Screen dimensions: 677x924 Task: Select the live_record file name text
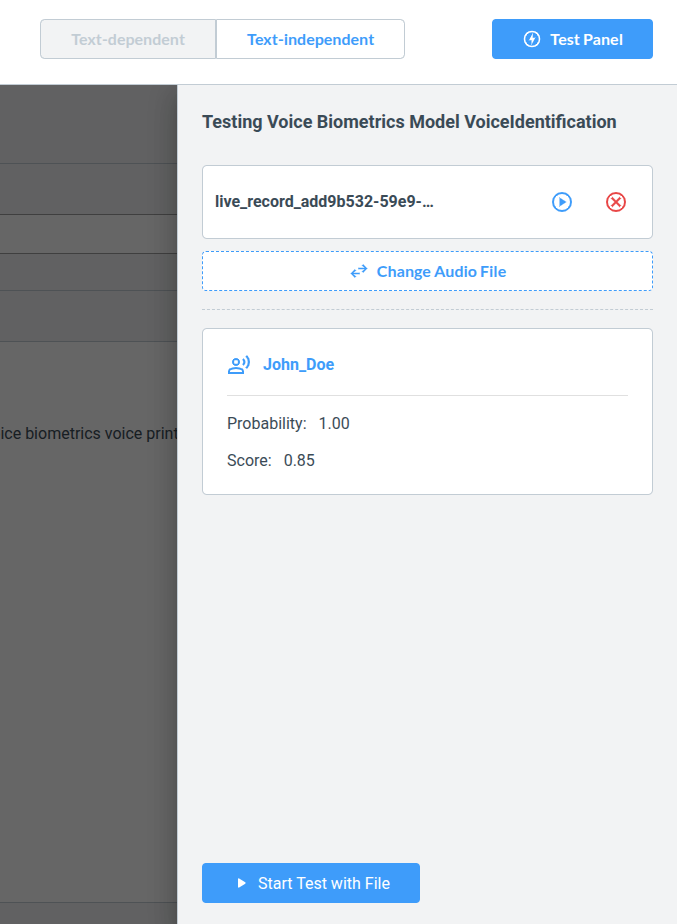pos(325,202)
